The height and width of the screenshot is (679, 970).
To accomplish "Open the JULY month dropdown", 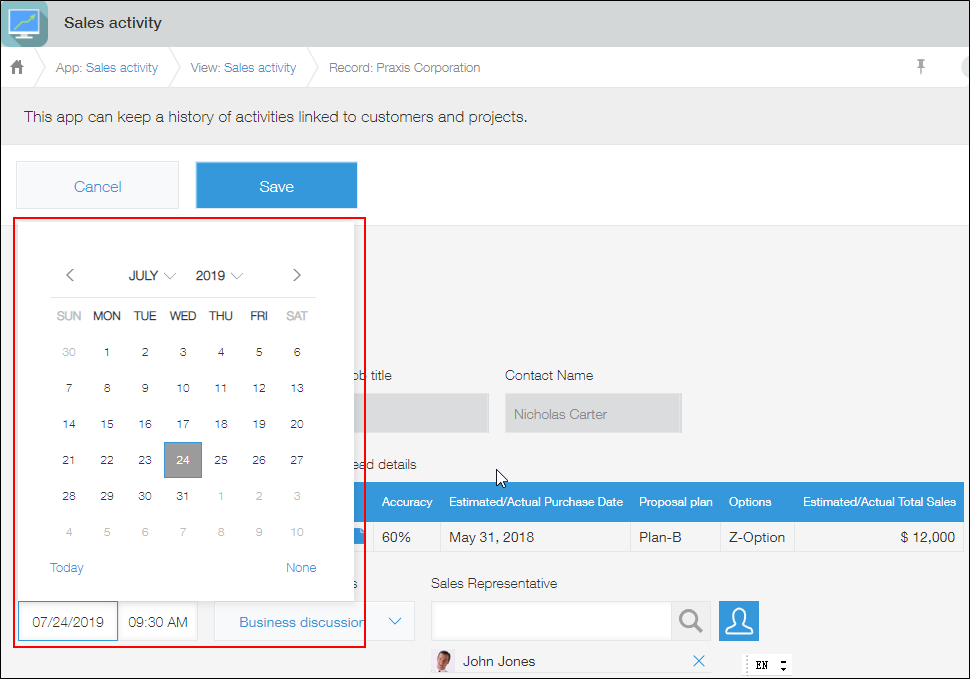I will pos(152,275).
